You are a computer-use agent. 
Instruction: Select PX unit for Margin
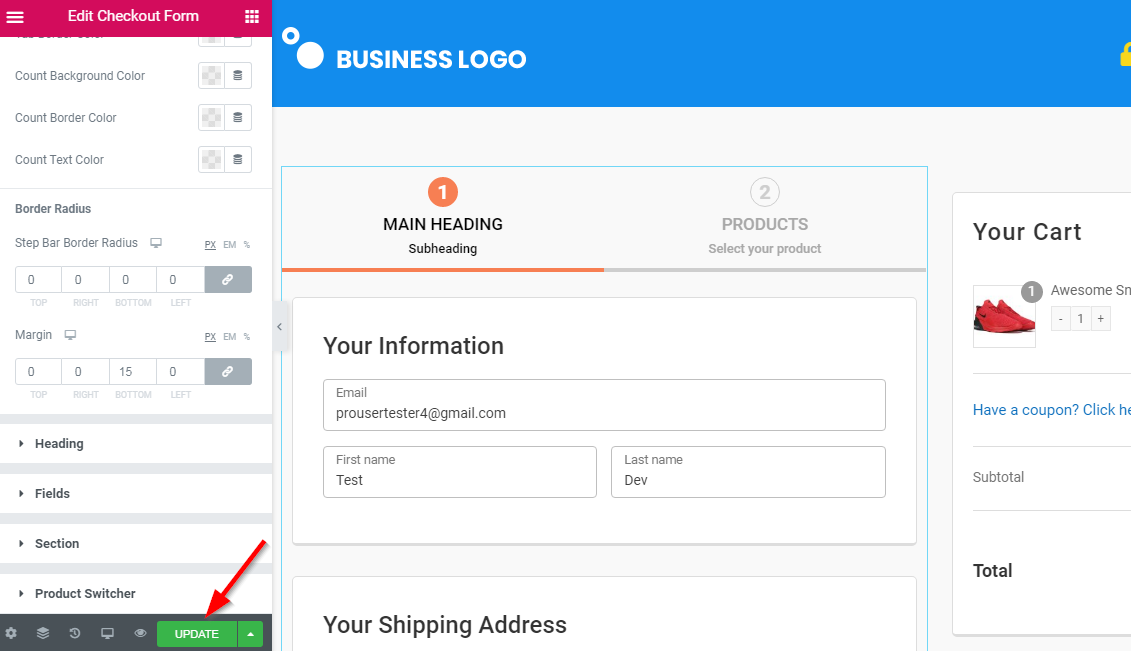pyautogui.click(x=210, y=337)
